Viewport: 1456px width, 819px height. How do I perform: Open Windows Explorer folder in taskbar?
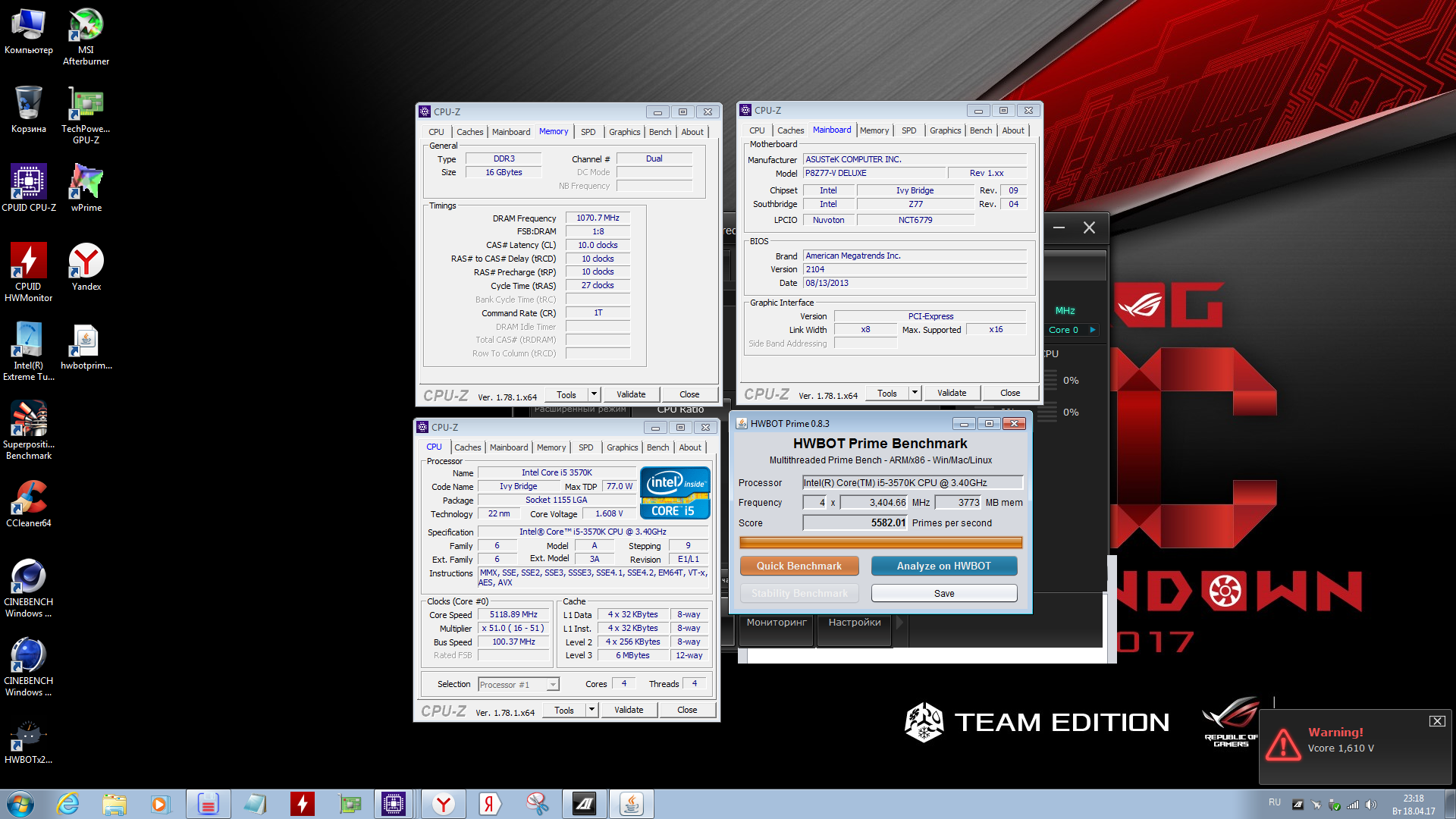click(x=115, y=804)
